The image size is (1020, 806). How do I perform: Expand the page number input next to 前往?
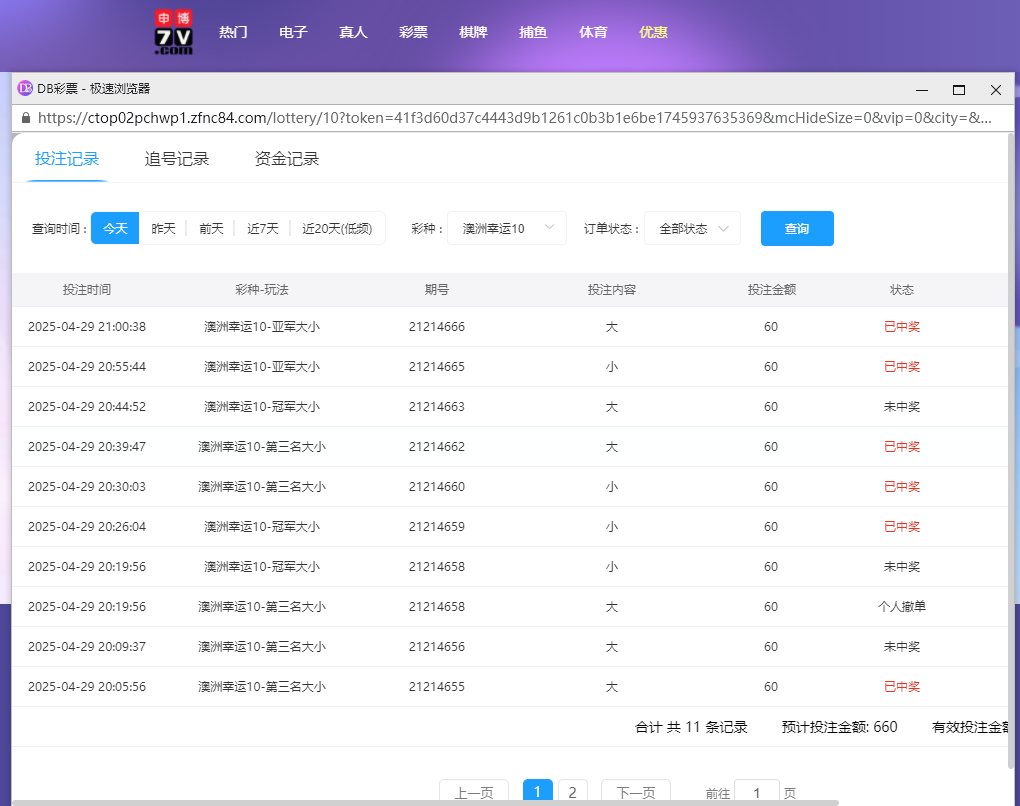[756, 792]
